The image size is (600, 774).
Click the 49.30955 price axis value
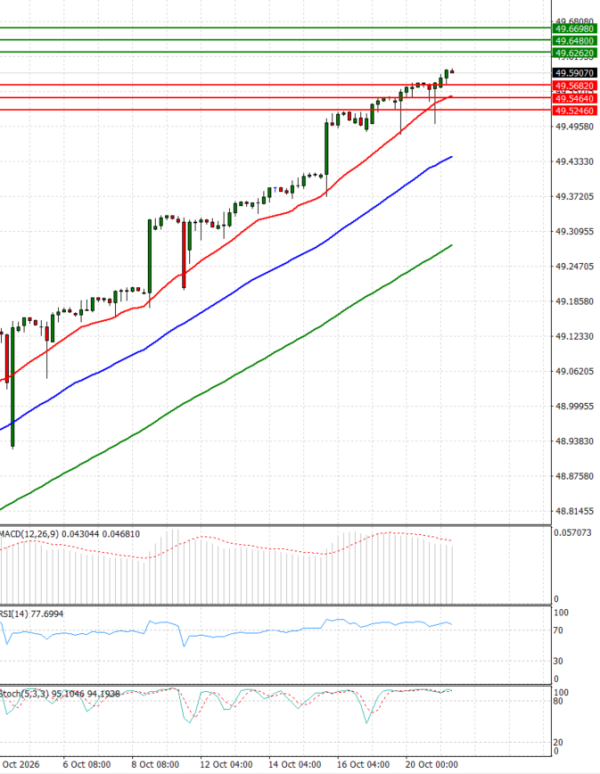click(x=574, y=231)
